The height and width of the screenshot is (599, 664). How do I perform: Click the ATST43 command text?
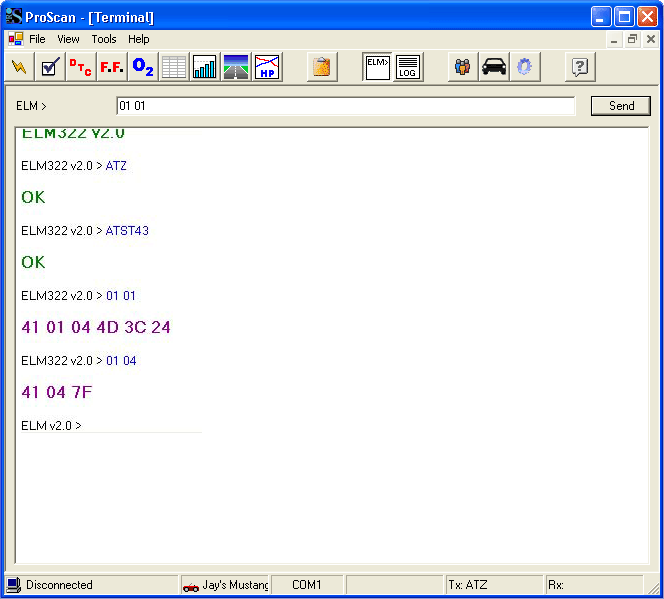[127, 231]
